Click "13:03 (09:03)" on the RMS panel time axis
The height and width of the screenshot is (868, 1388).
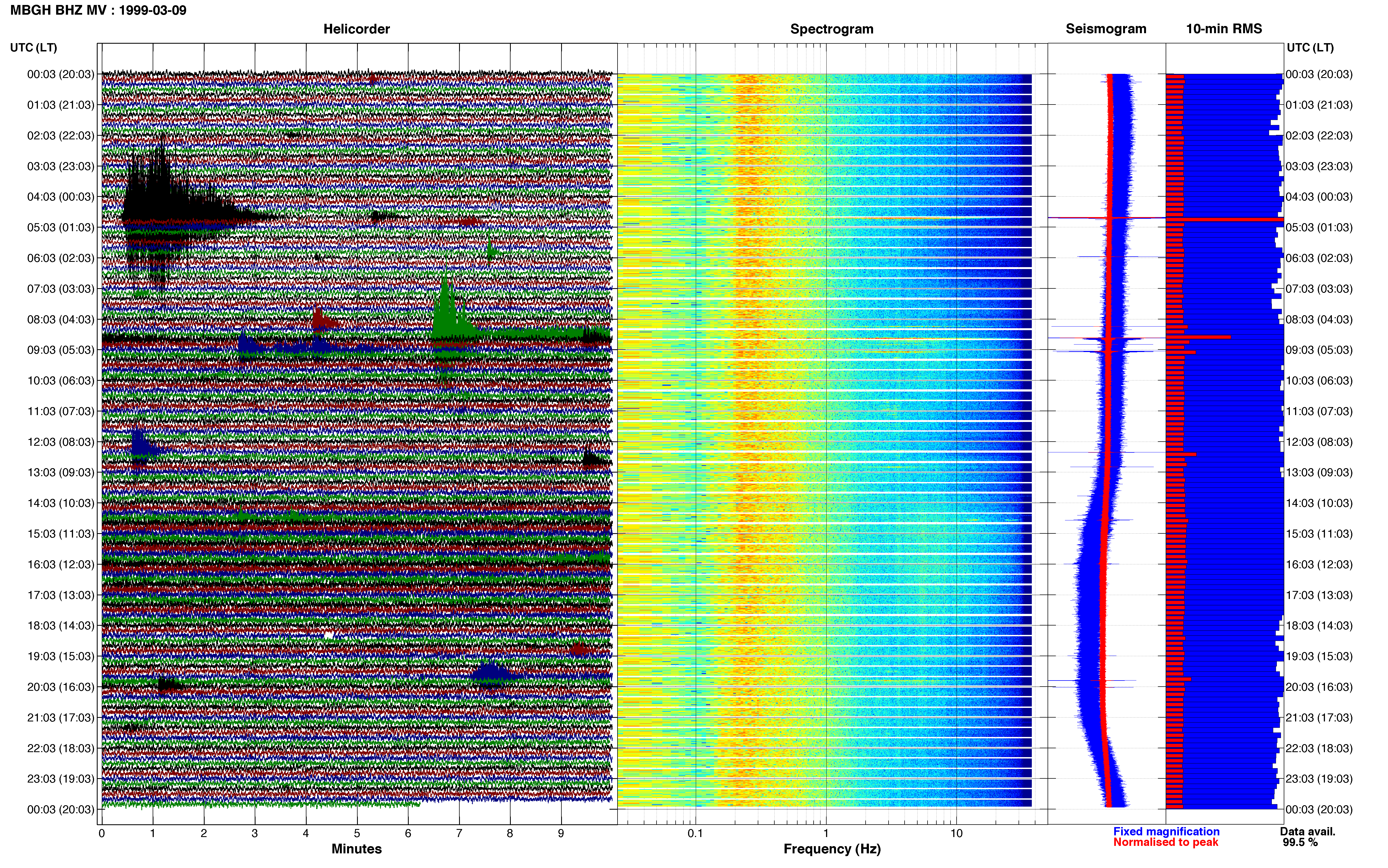[1319, 473]
